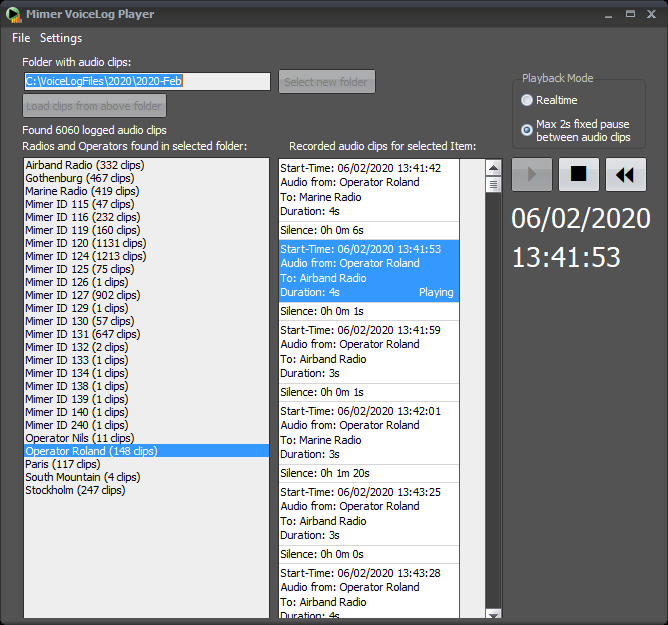This screenshot has width=668, height=625.
Task: Click Select new folder button
Action: coord(327,82)
